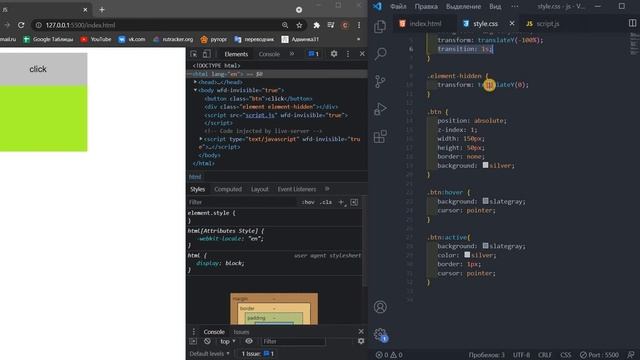The width and height of the screenshot is (640, 360).
Task: Zoom indicator in address bar
Action: pos(285,25)
